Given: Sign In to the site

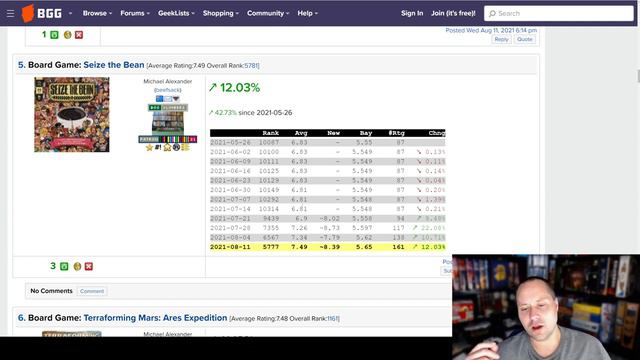Looking at the screenshot, I should pyautogui.click(x=412, y=13).
